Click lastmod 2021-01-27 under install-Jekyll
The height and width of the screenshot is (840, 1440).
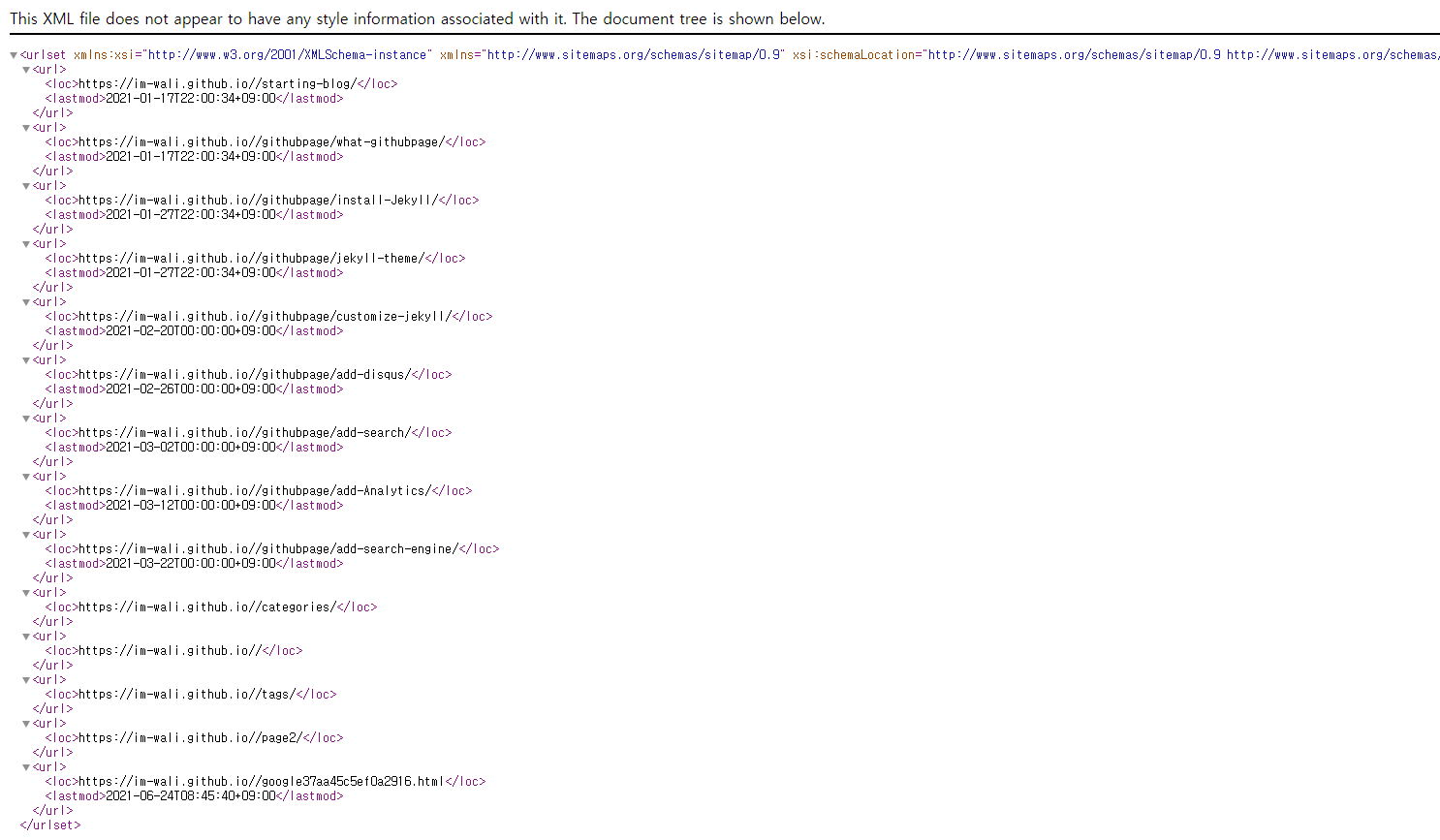(191, 215)
